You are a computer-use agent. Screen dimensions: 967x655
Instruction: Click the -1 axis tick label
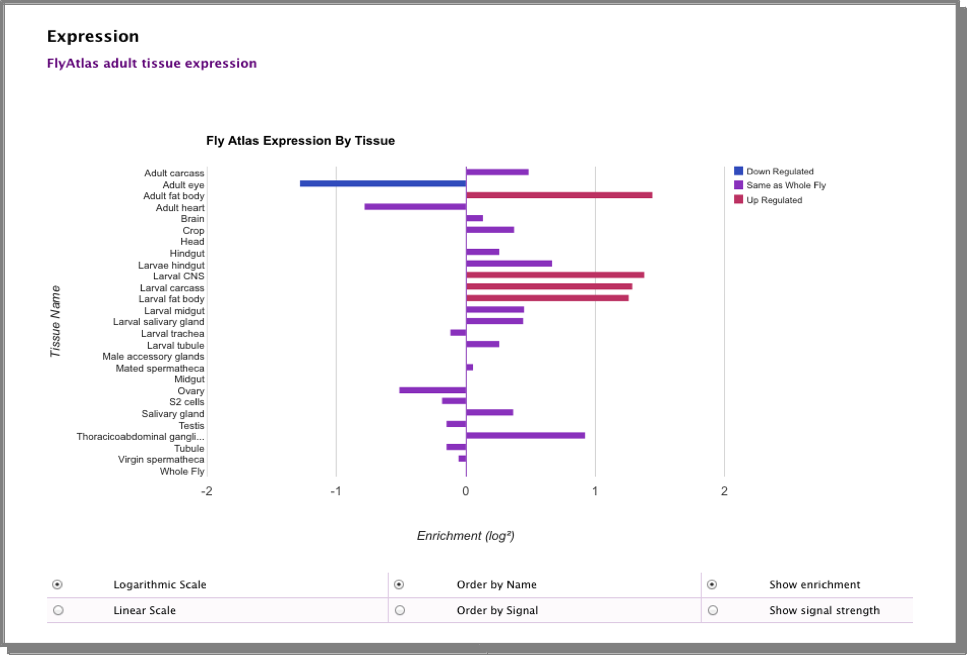(335, 491)
